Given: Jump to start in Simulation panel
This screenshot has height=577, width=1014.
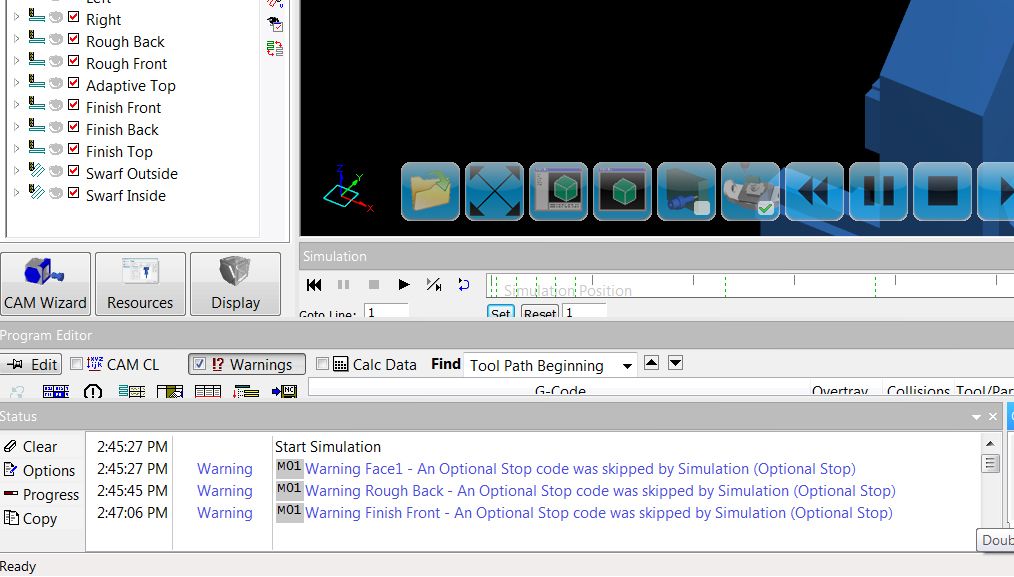Looking at the screenshot, I should 314,285.
